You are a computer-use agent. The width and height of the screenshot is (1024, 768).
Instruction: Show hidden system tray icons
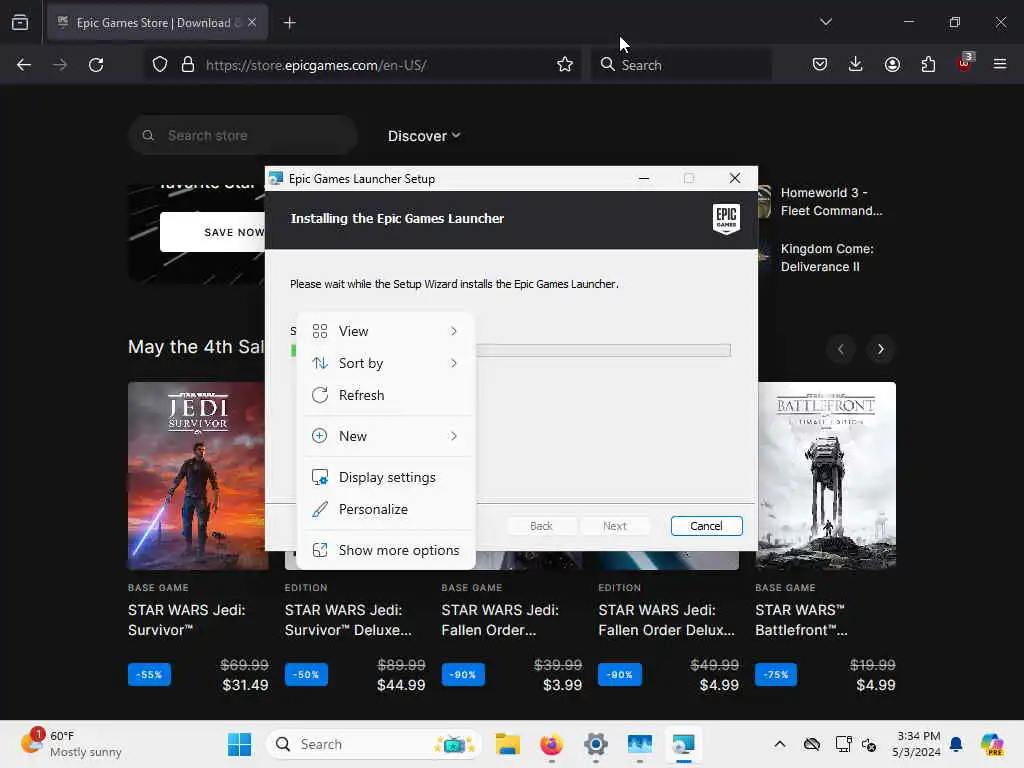click(780, 744)
